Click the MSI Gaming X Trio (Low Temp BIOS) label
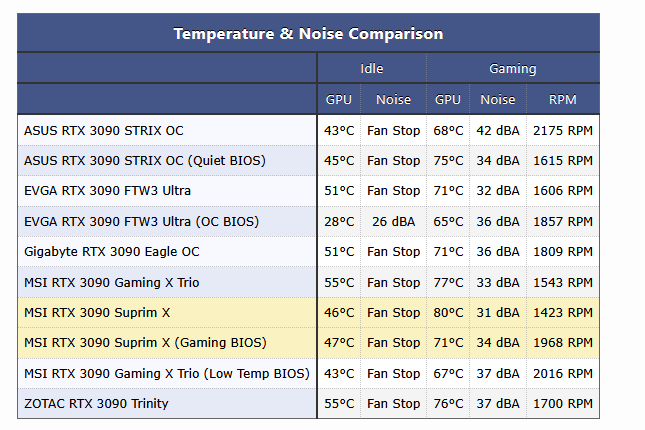 point(166,373)
